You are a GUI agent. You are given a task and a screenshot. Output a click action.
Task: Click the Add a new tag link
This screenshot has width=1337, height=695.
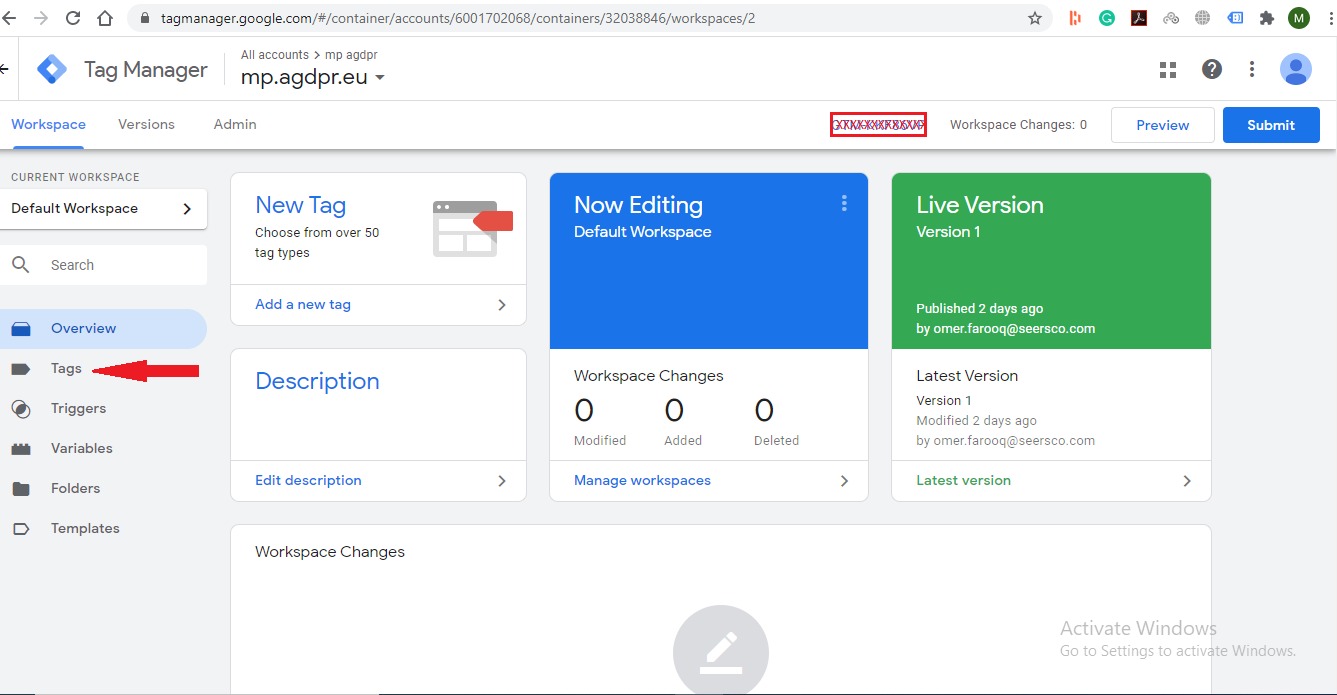(x=303, y=305)
